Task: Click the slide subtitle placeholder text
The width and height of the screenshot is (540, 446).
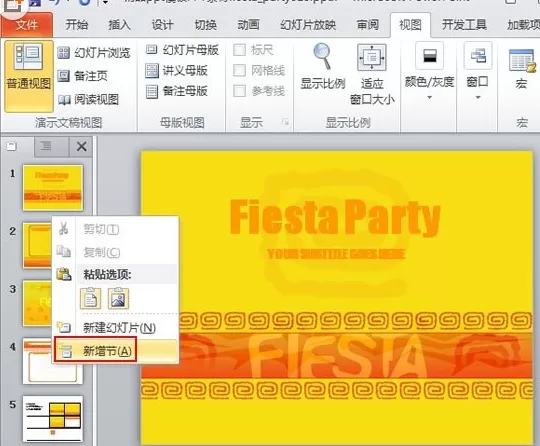Action: point(336,254)
